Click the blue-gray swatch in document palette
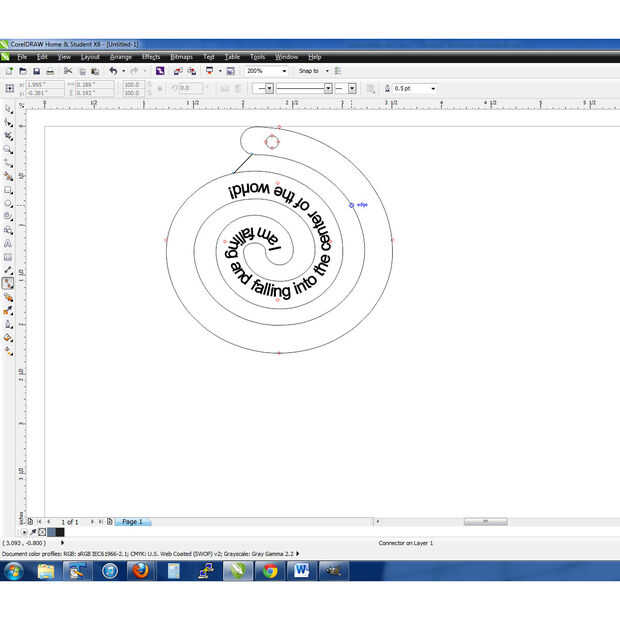The width and height of the screenshot is (620, 620). [x=51, y=532]
